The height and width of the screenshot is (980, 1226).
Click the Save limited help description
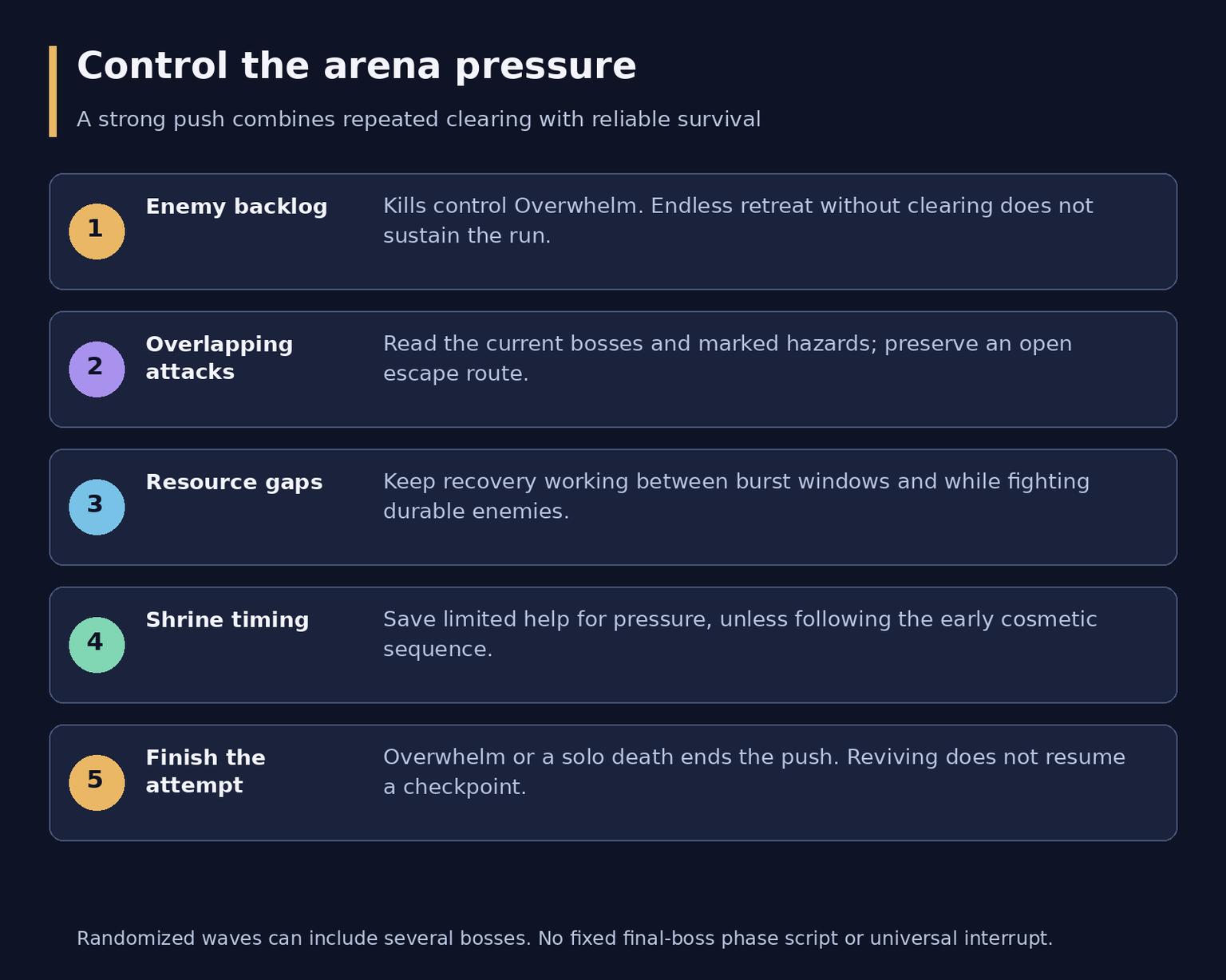coord(740,634)
